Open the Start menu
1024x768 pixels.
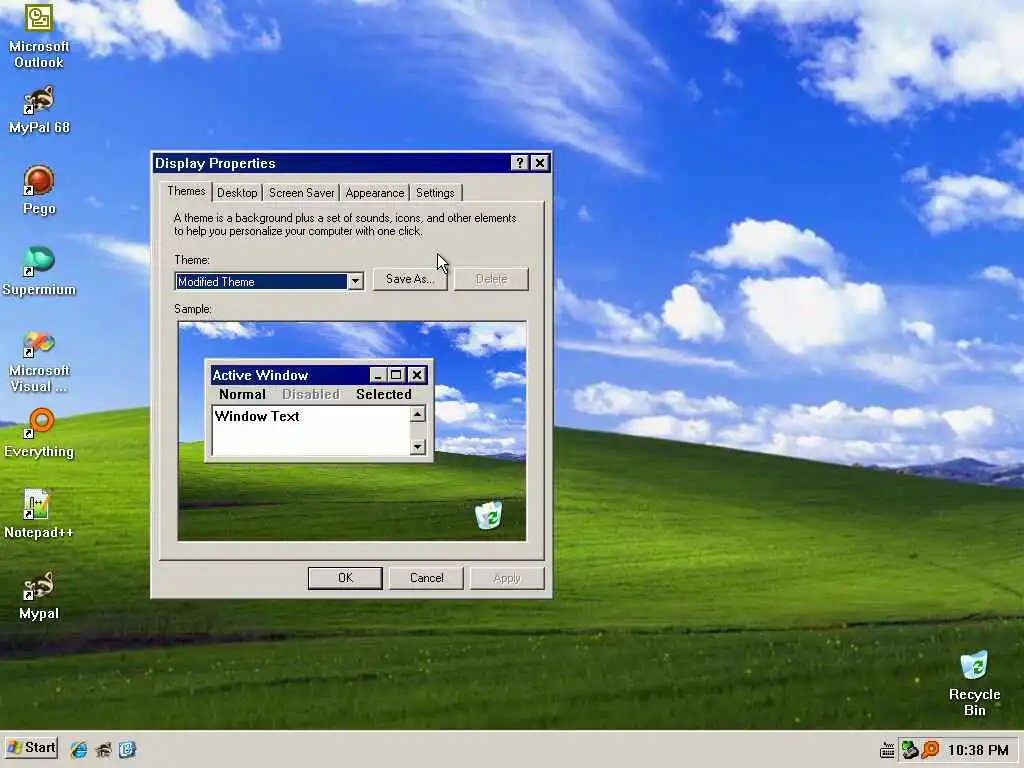(31, 748)
